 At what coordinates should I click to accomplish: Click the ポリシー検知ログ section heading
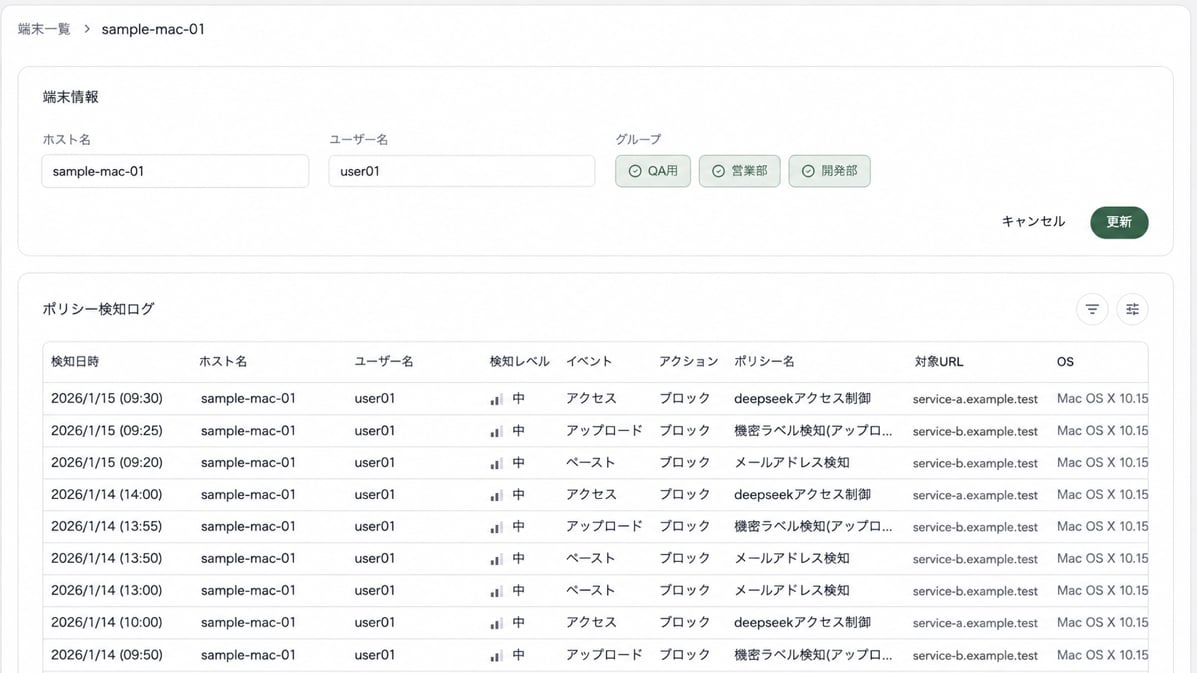coord(98,309)
